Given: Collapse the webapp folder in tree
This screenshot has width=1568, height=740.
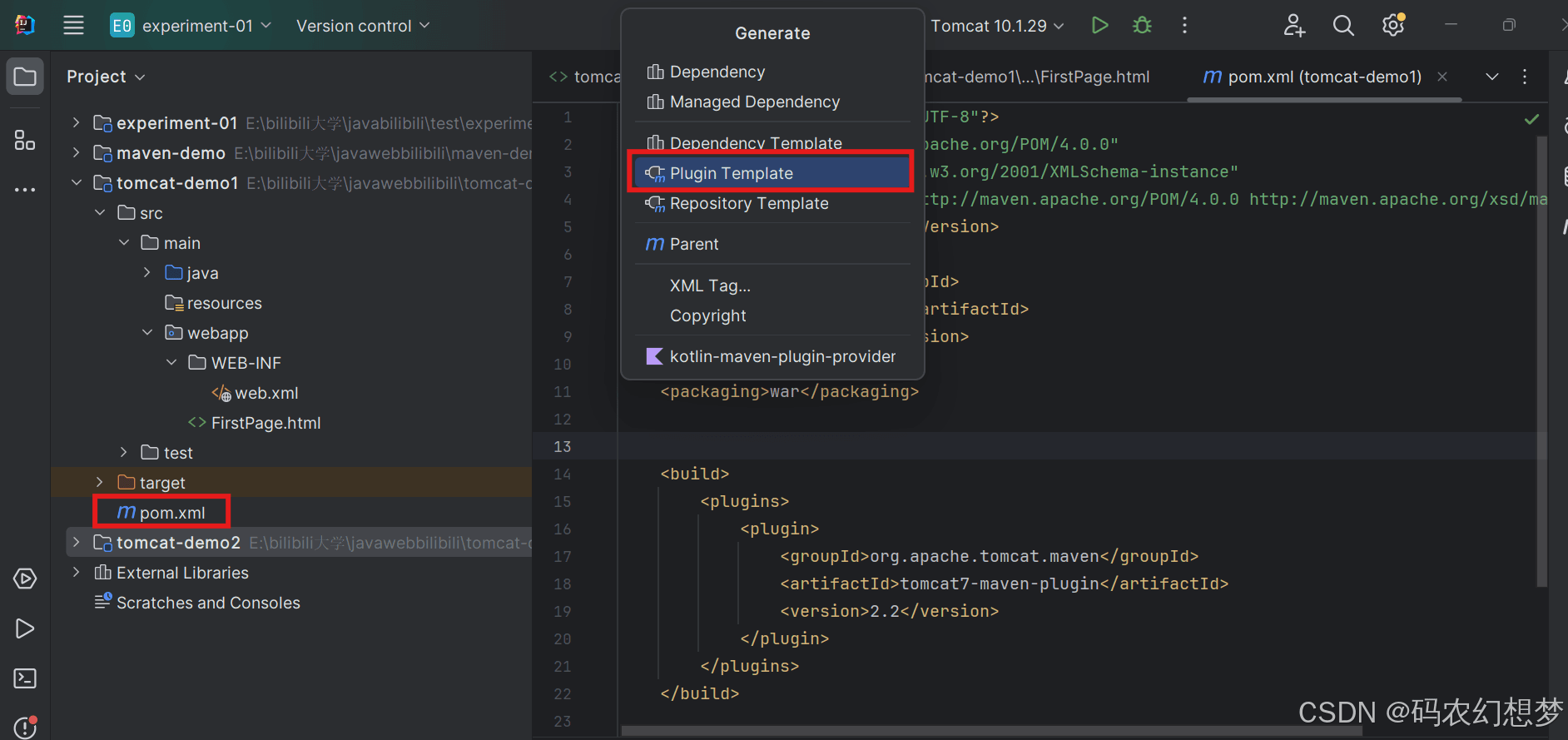Looking at the screenshot, I should (147, 333).
